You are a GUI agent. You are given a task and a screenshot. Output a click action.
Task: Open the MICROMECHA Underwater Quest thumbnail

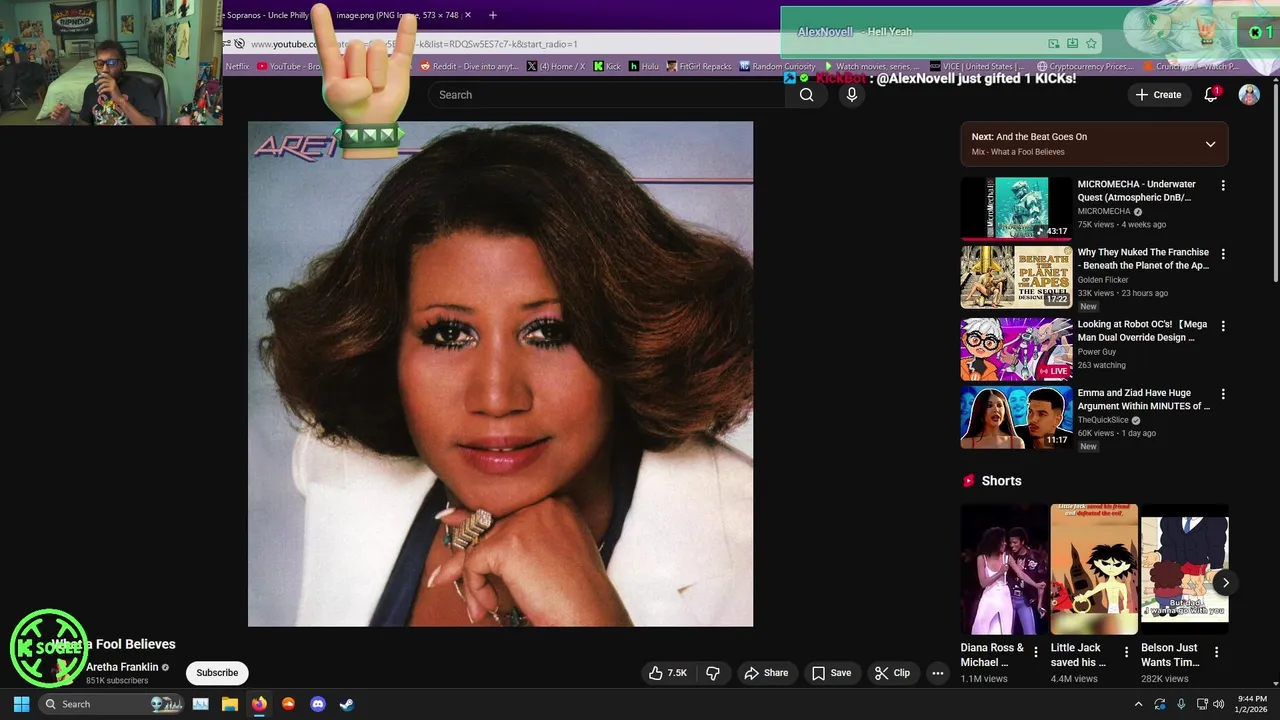pyautogui.click(x=1016, y=209)
